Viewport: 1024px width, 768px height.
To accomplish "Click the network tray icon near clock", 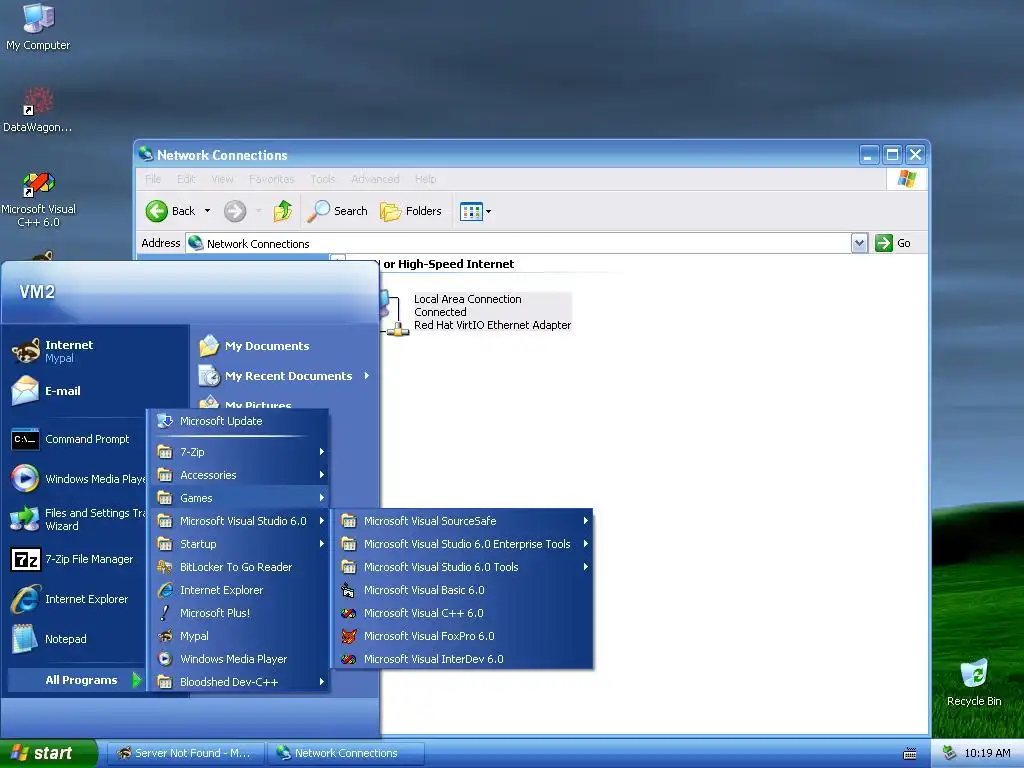I will tap(950, 753).
